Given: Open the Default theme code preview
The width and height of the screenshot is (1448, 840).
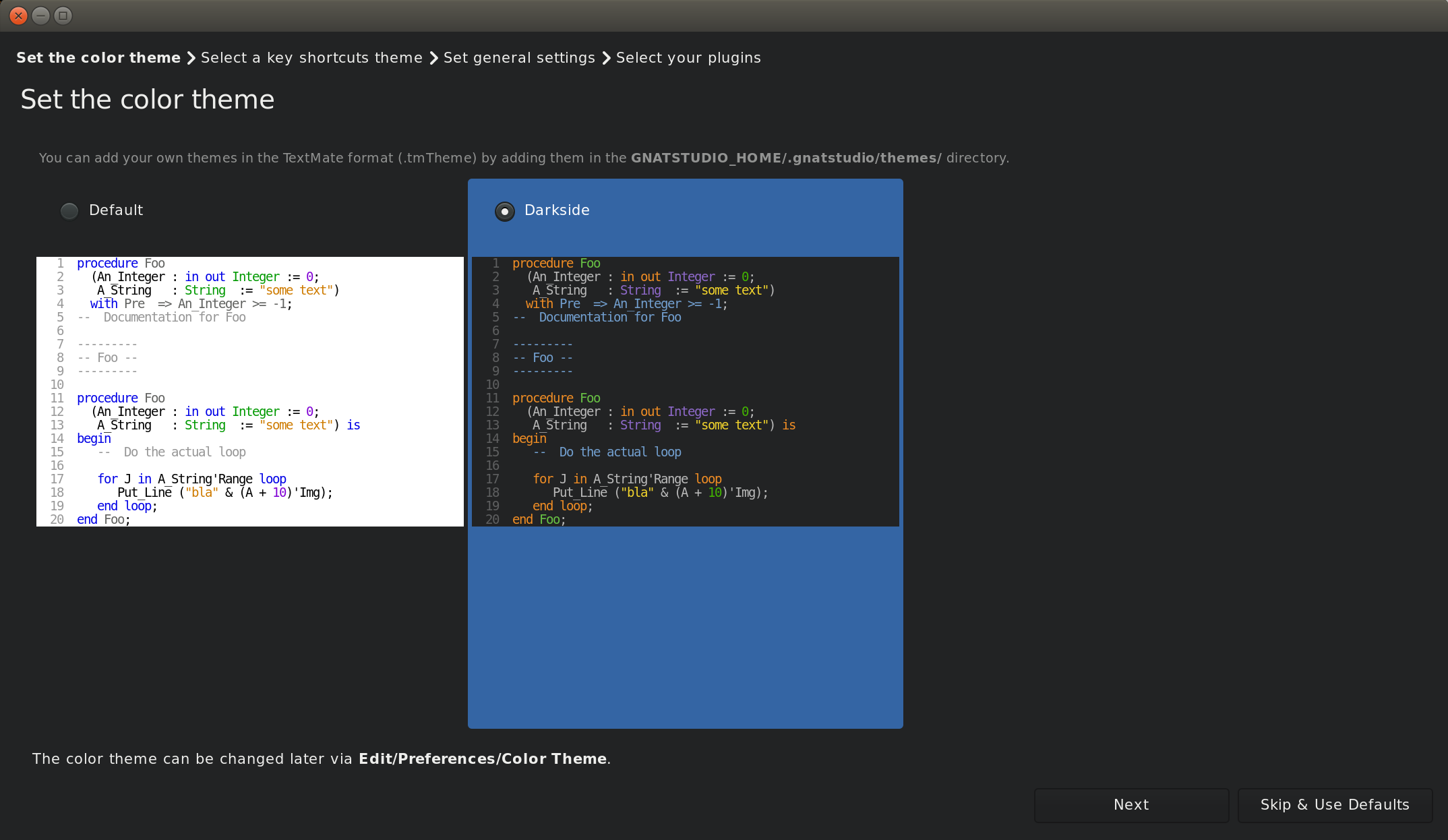Looking at the screenshot, I should [x=250, y=391].
